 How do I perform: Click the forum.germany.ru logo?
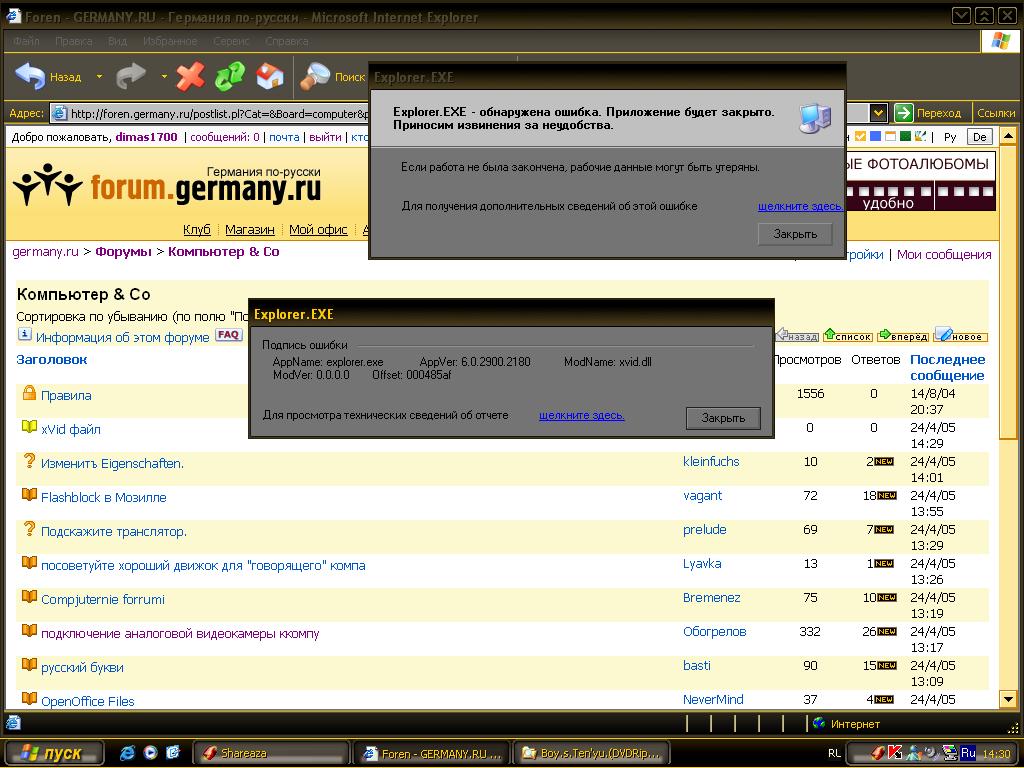tap(167, 185)
